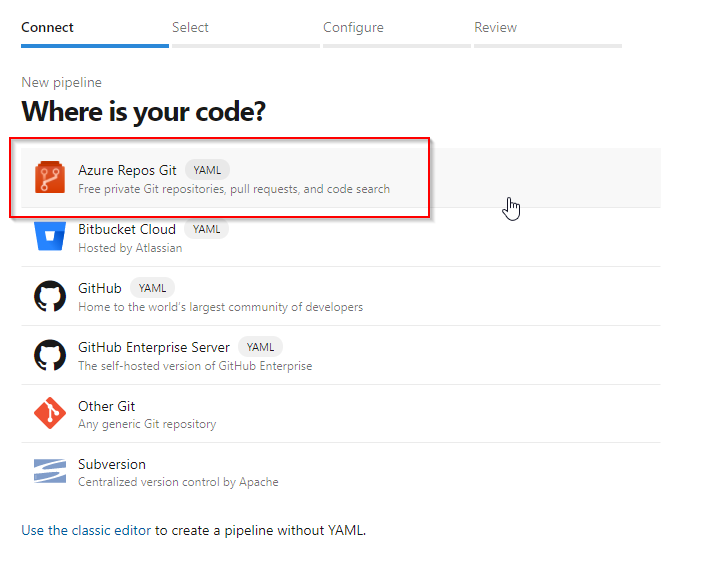Click 'Hosted by Atlassian' description
The image size is (704, 586).
coord(130,248)
